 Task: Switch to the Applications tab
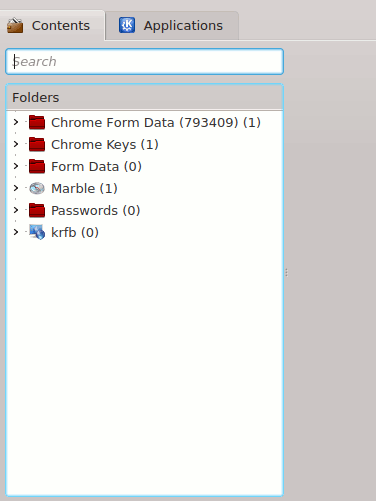point(172,26)
